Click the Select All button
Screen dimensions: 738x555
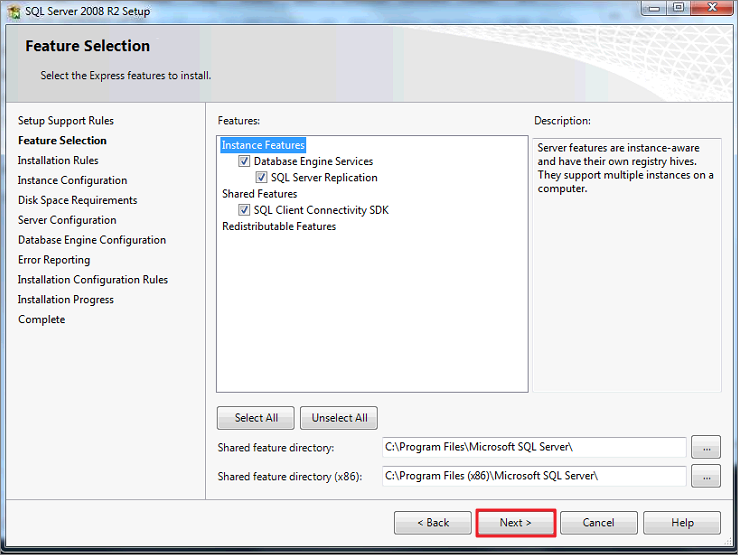(256, 418)
